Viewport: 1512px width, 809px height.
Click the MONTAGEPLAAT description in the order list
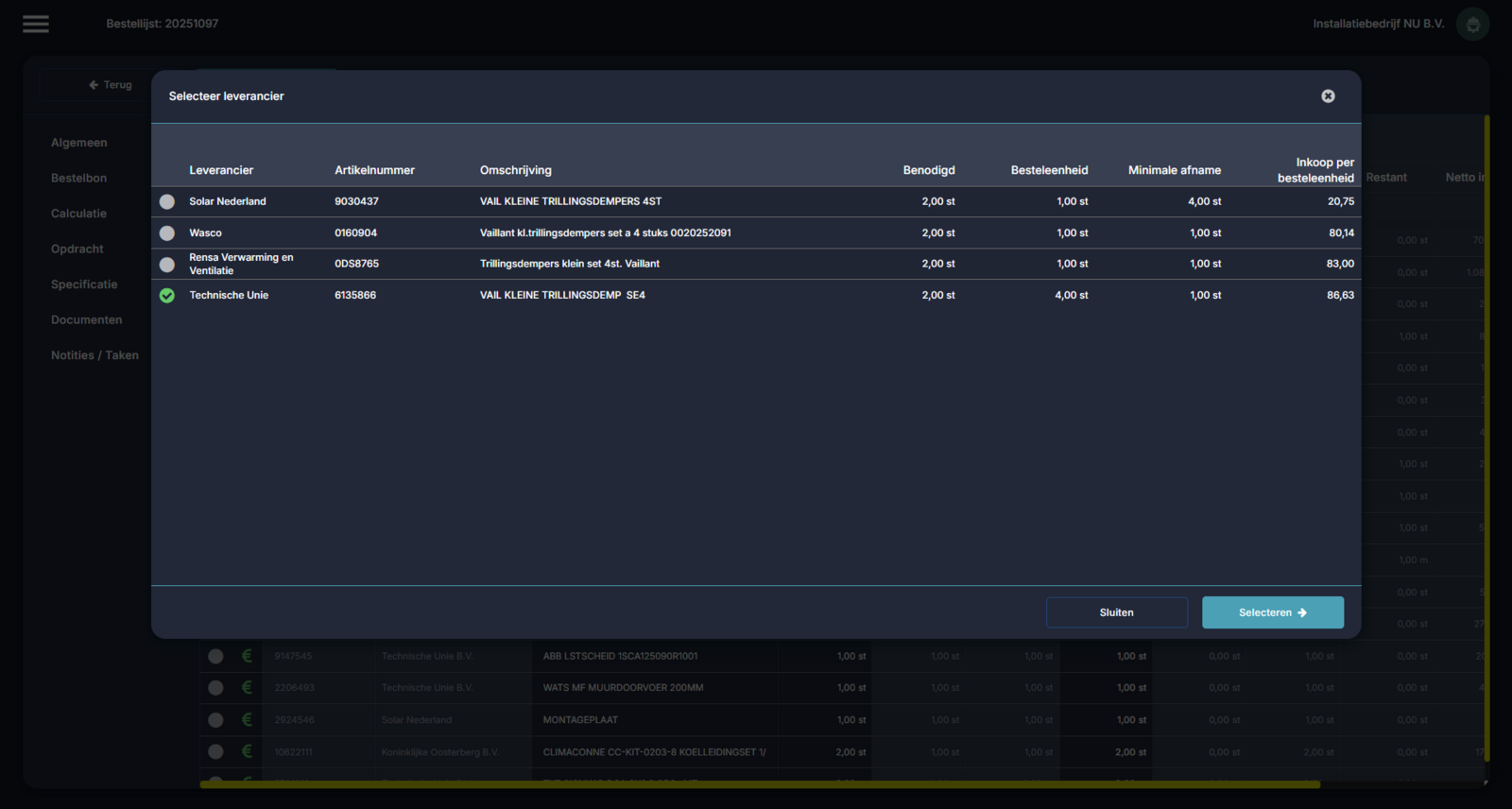[x=581, y=720]
